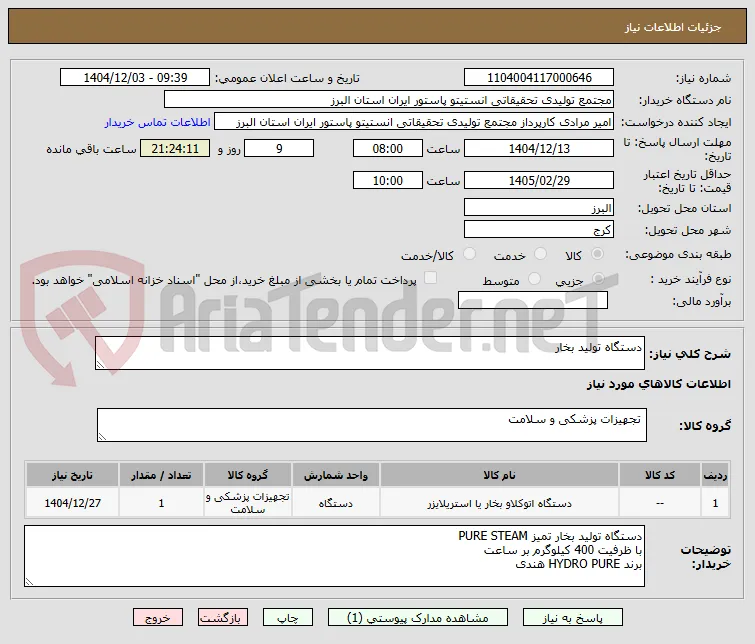
Task: Click the بازگشت back button
Action: [222, 618]
